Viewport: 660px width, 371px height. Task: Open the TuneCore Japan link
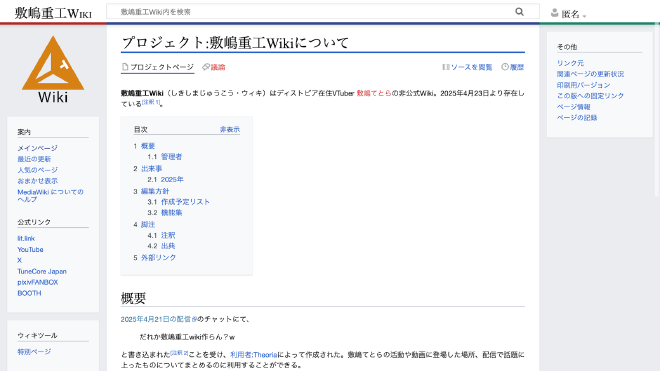(x=42, y=271)
